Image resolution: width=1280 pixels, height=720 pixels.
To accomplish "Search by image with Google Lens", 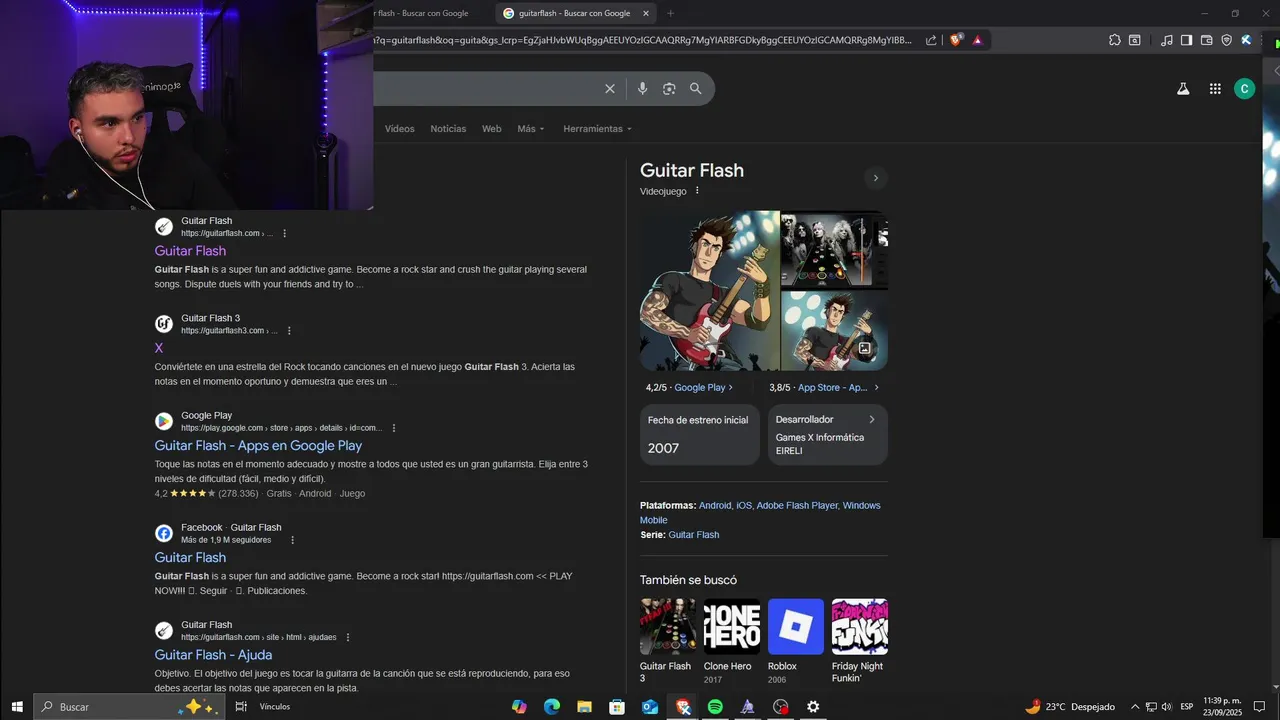I will point(669,89).
